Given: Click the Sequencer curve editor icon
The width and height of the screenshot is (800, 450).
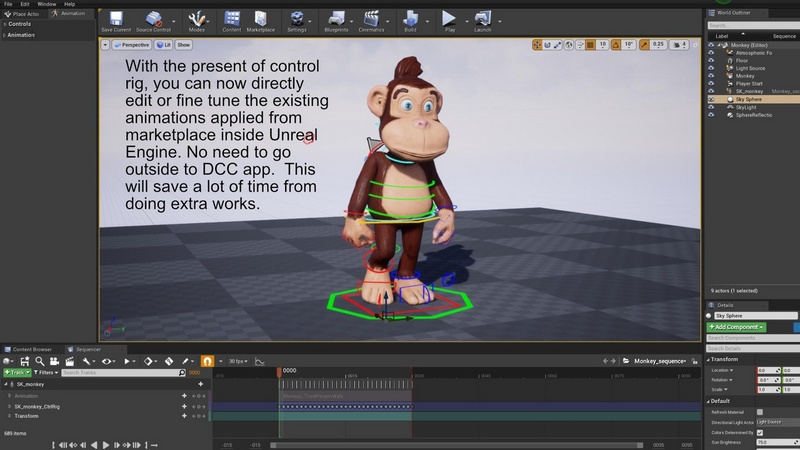Looking at the screenshot, I should point(260,360).
